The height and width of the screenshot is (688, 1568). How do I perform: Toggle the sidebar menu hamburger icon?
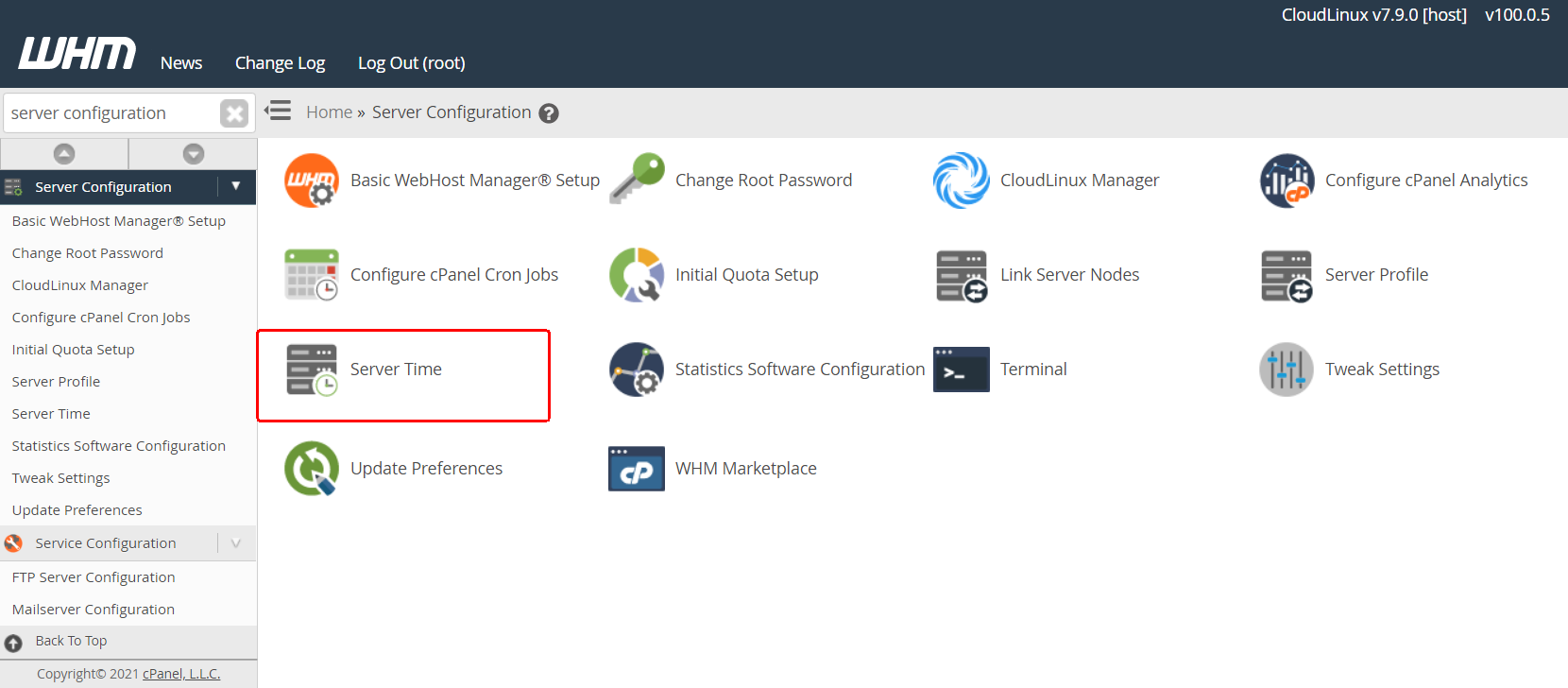pos(278,112)
